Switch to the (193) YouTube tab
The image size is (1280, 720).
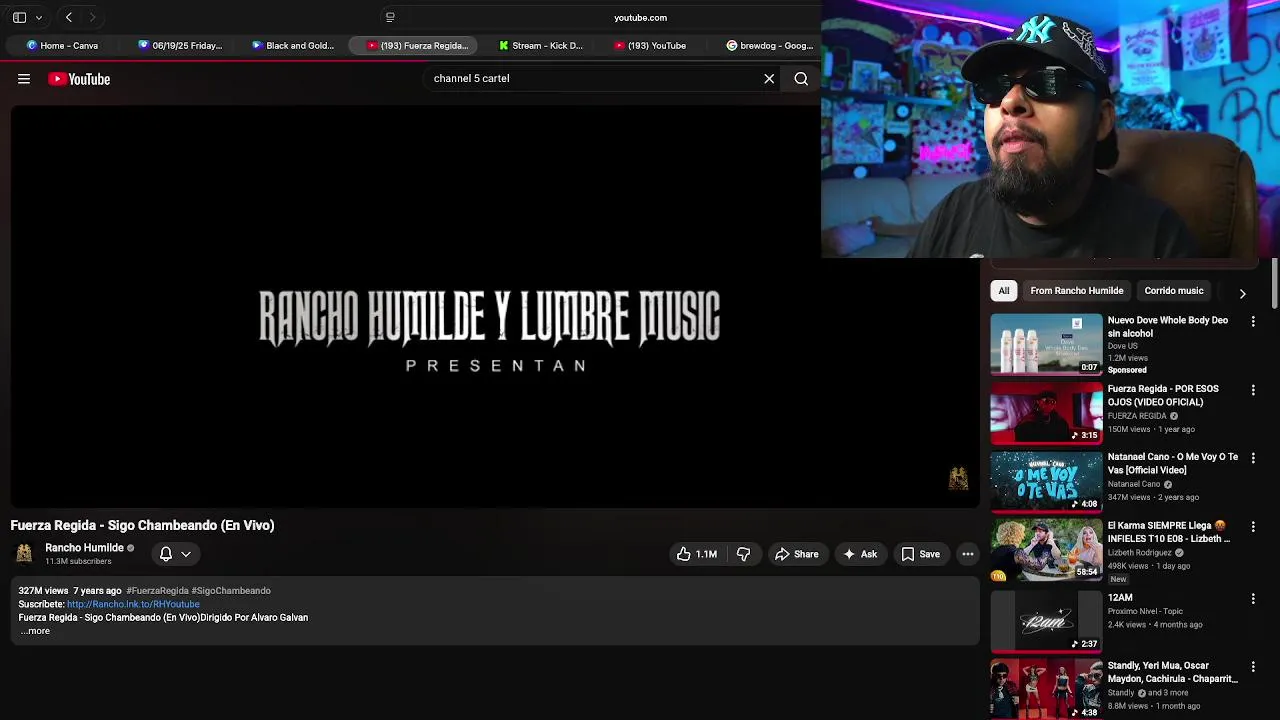(650, 45)
